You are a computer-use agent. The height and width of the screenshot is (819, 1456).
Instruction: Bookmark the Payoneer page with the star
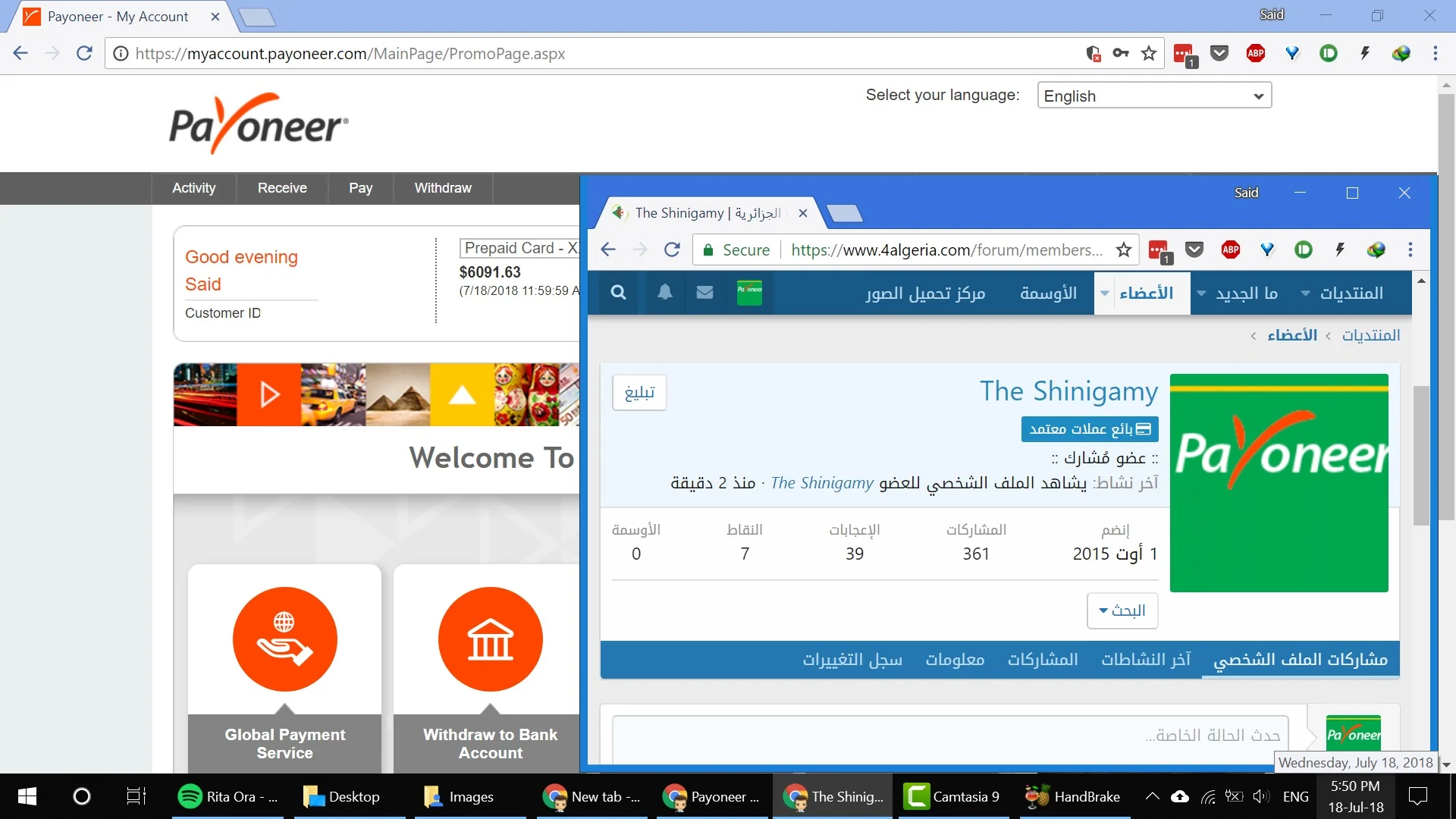click(1149, 53)
